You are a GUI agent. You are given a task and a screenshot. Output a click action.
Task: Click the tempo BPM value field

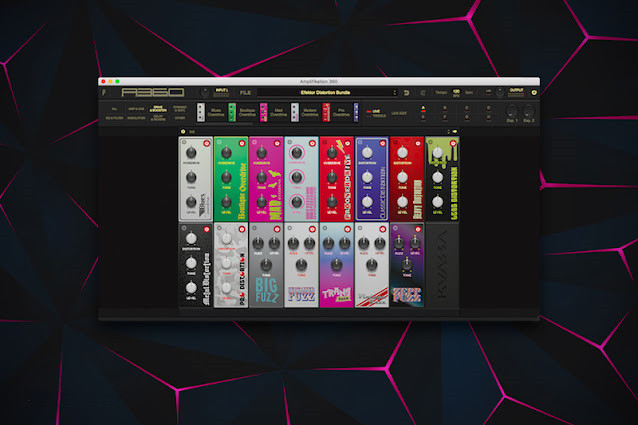click(456, 93)
